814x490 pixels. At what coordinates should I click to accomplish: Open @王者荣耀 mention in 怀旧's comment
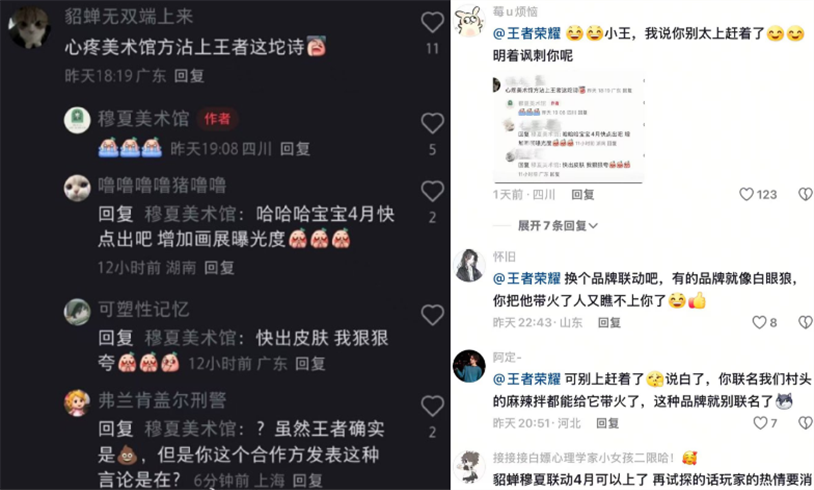[526, 278]
